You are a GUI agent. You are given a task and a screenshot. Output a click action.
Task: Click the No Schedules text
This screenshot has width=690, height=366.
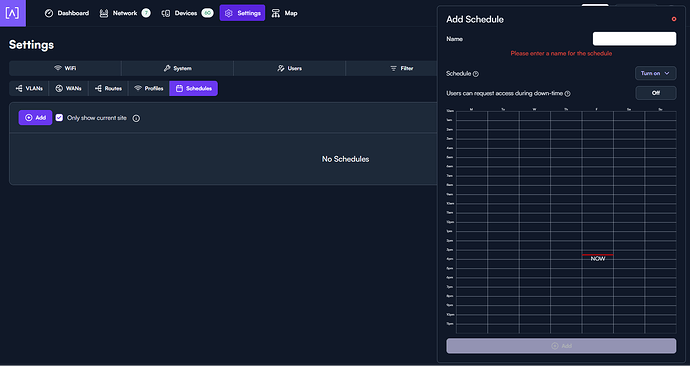pos(345,159)
